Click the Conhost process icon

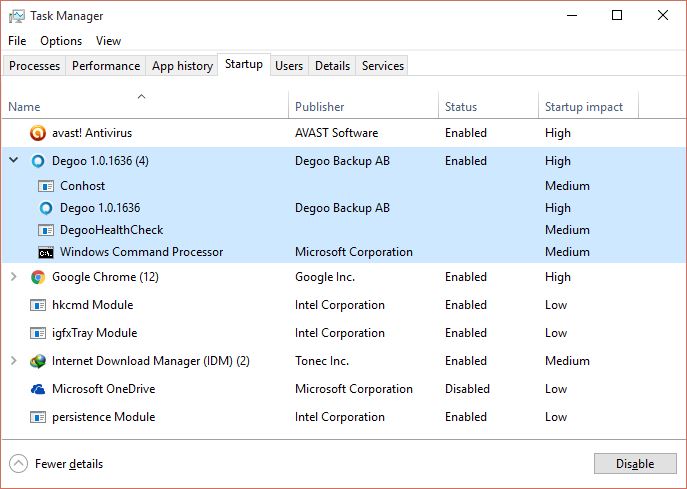point(46,186)
